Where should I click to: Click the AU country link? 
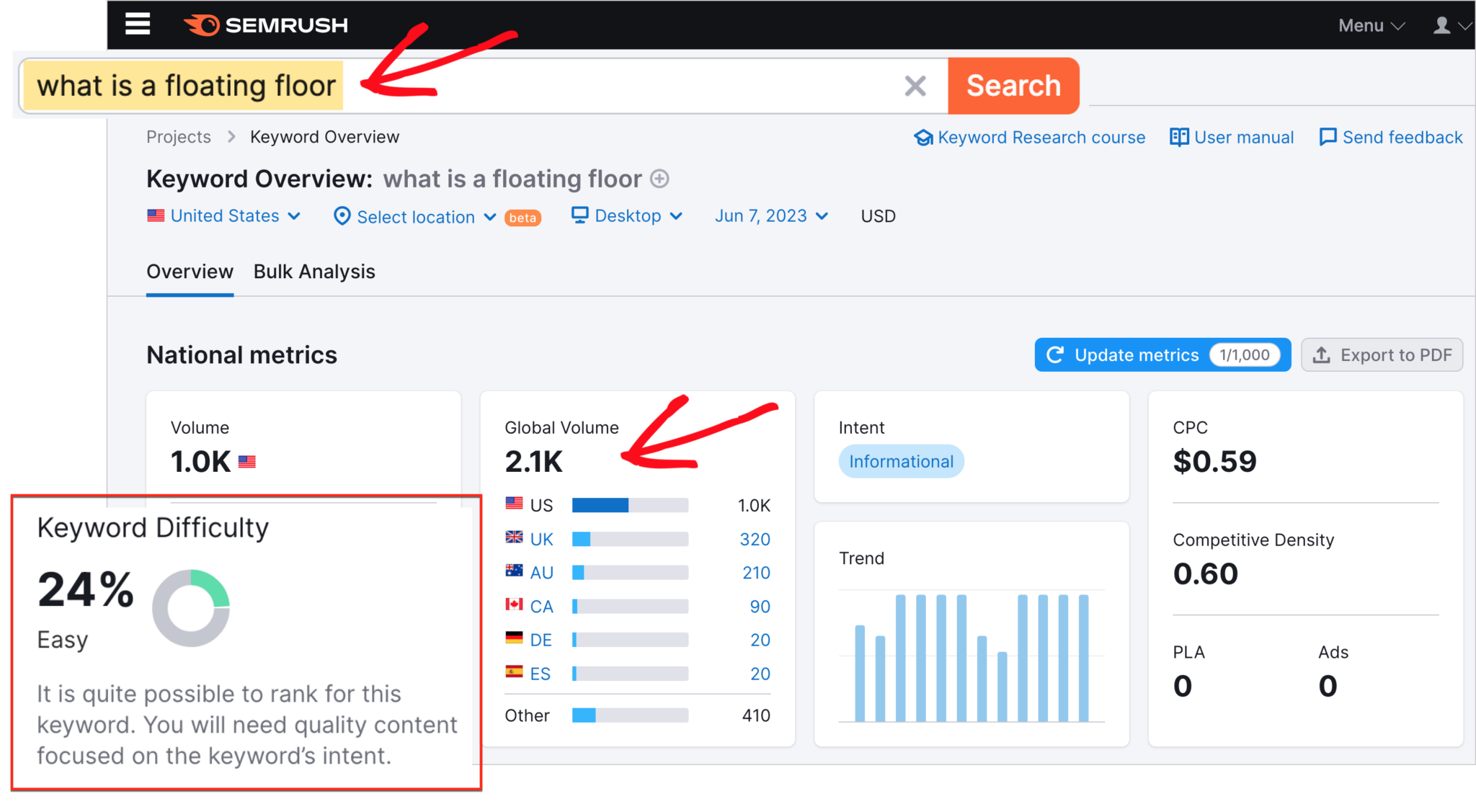541,573
